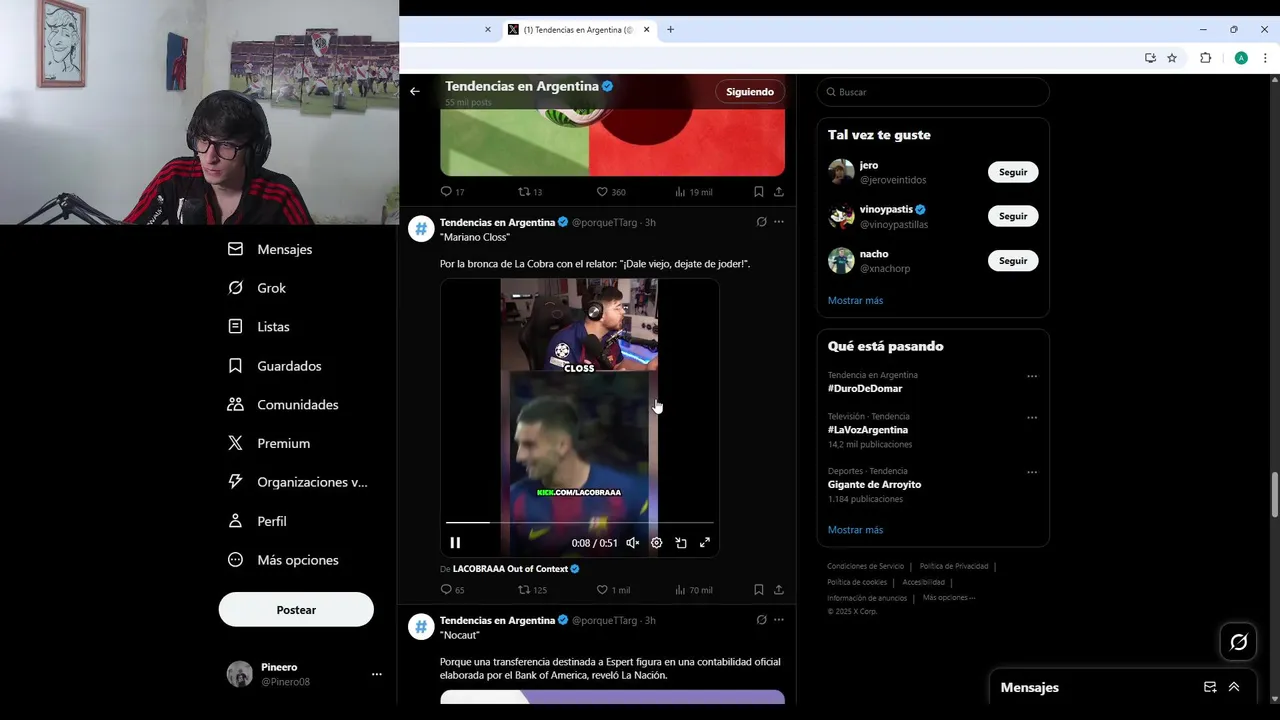Follow nacho with Seguir button
This screenshot has width=1280, height=720.
tap(1013, 260)
